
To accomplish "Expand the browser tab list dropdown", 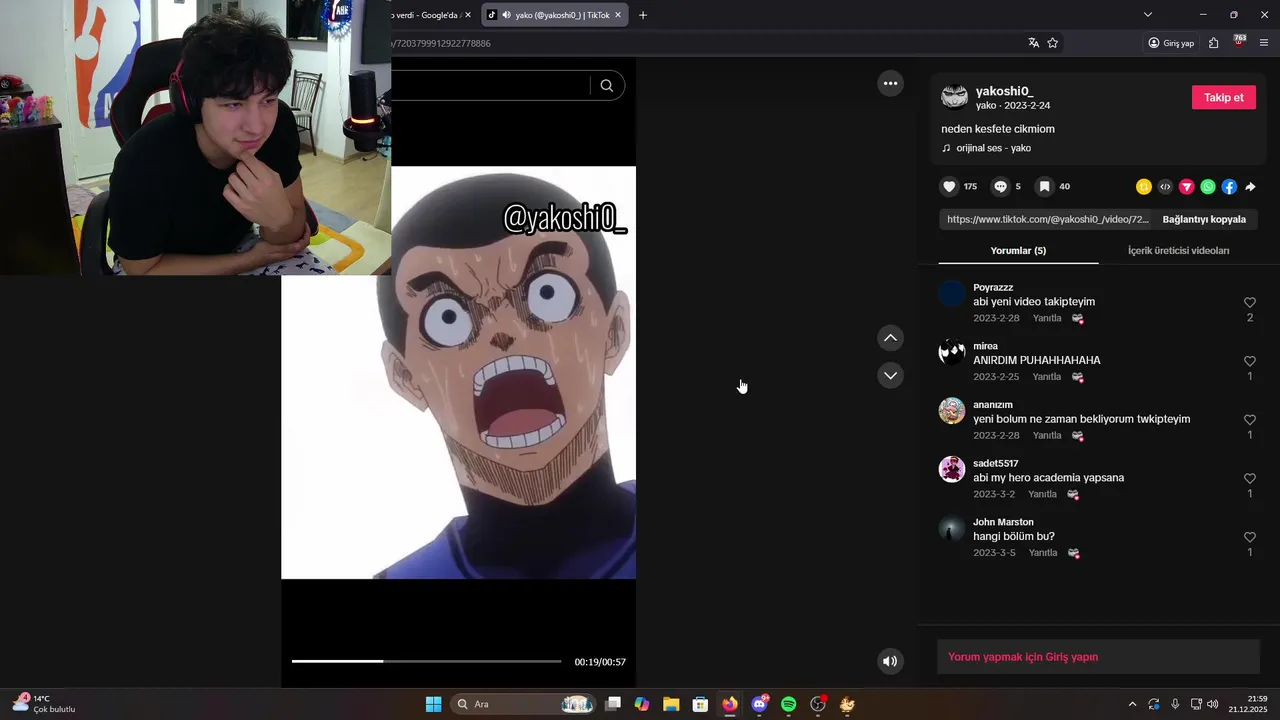I will 1148,15.
